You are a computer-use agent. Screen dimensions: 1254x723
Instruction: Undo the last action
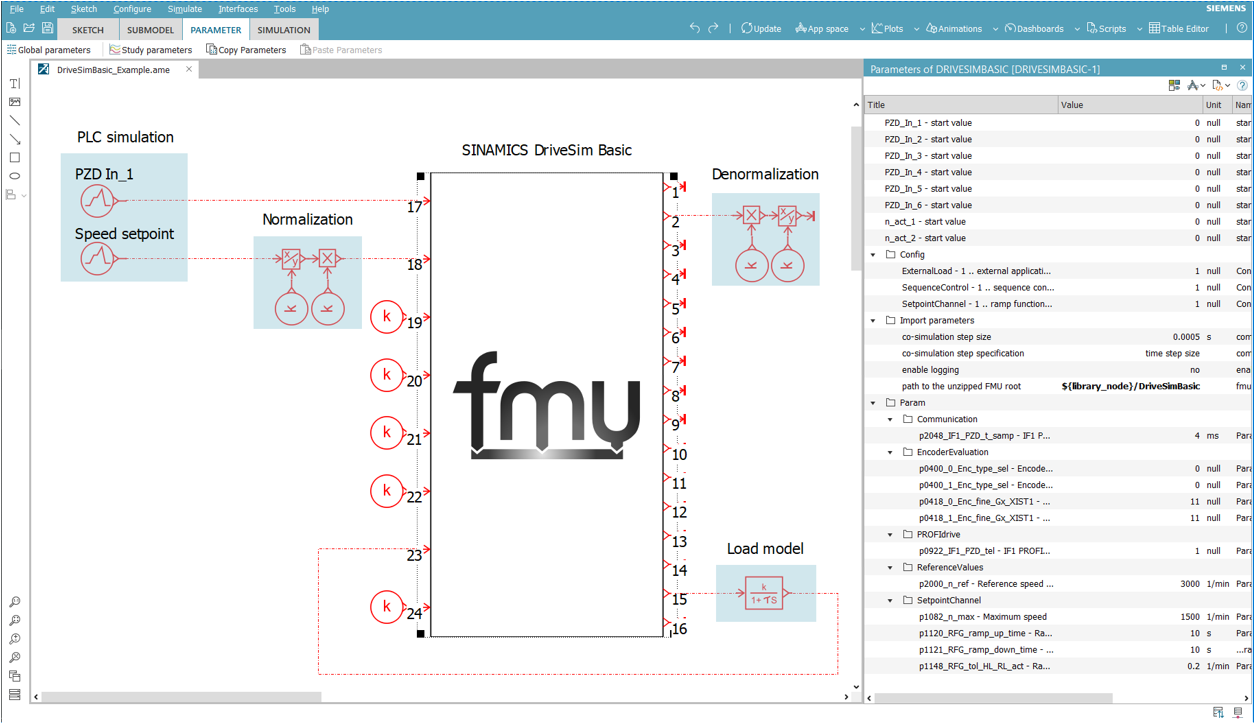click(695, 29)
